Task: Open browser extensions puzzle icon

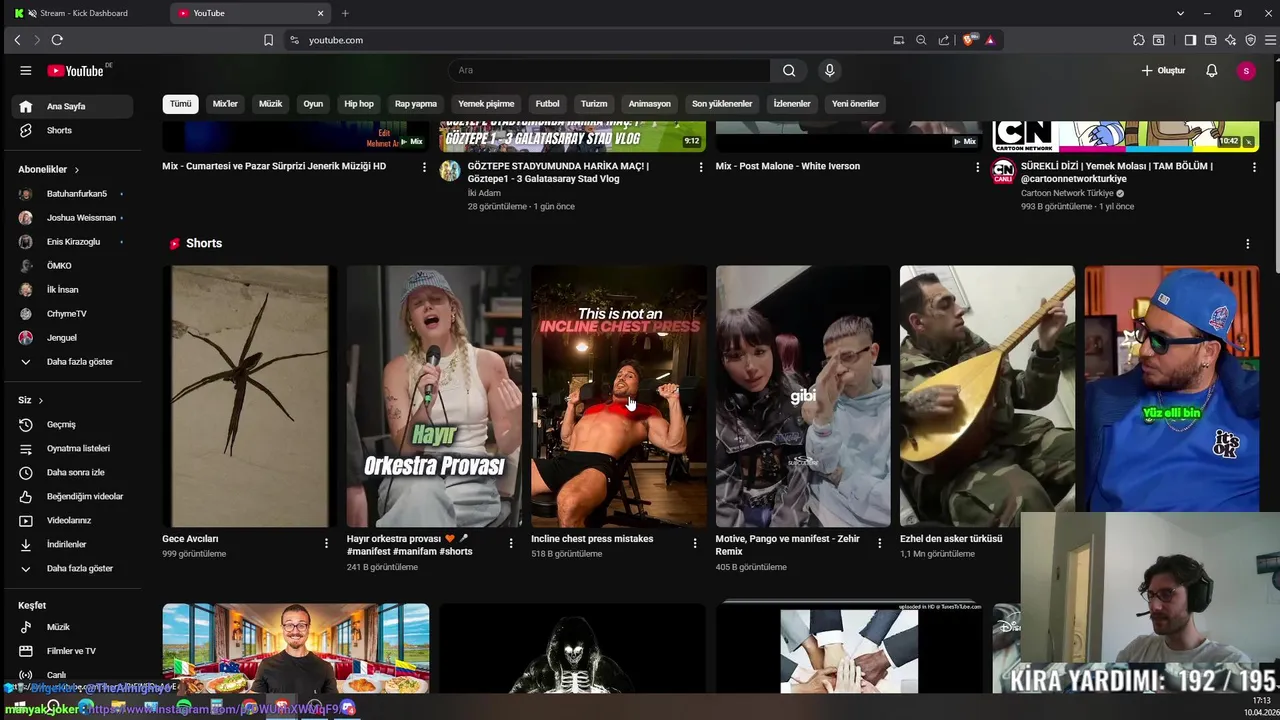Action: tap(1139, 40)
